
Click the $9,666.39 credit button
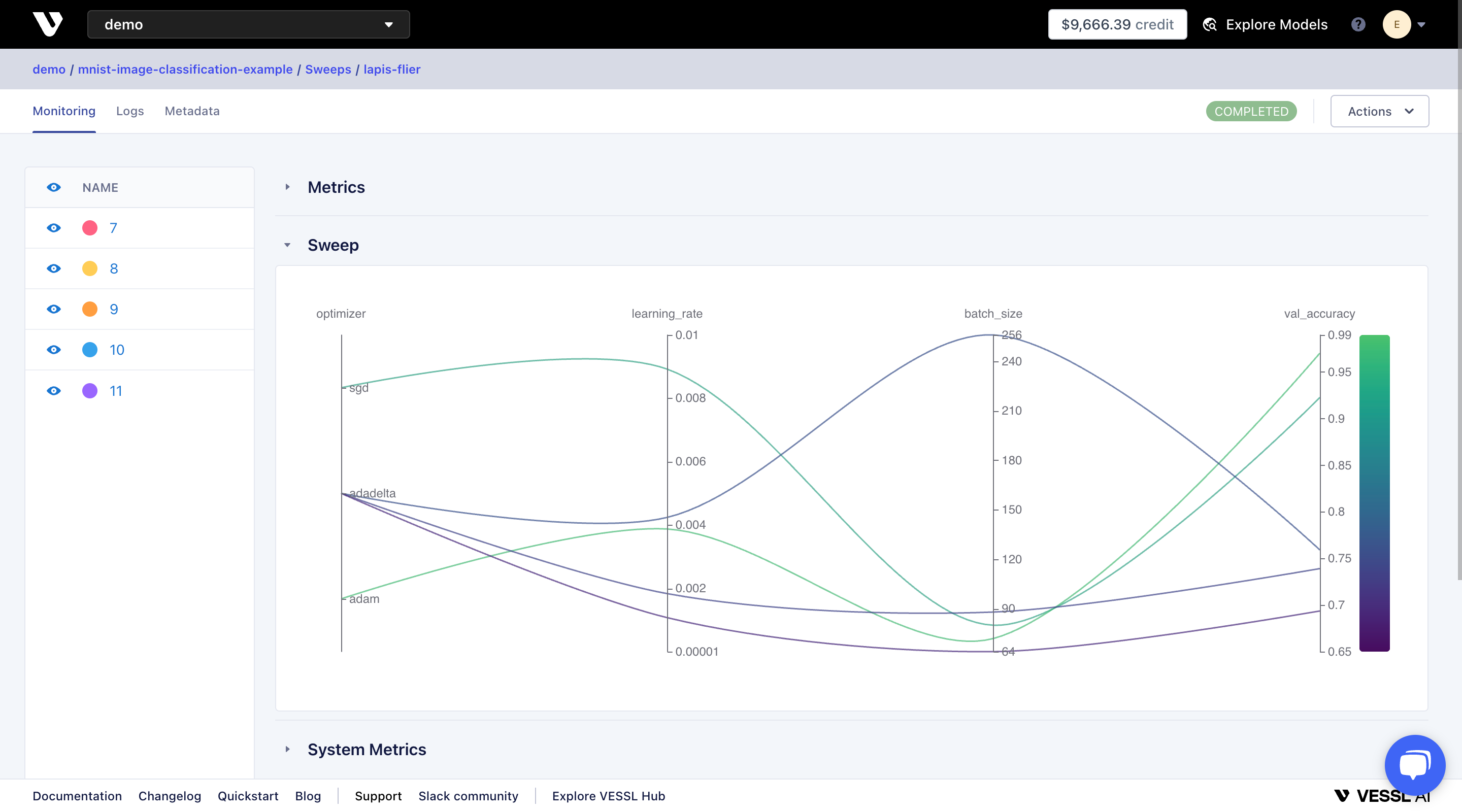click(x=1117, y=24)
